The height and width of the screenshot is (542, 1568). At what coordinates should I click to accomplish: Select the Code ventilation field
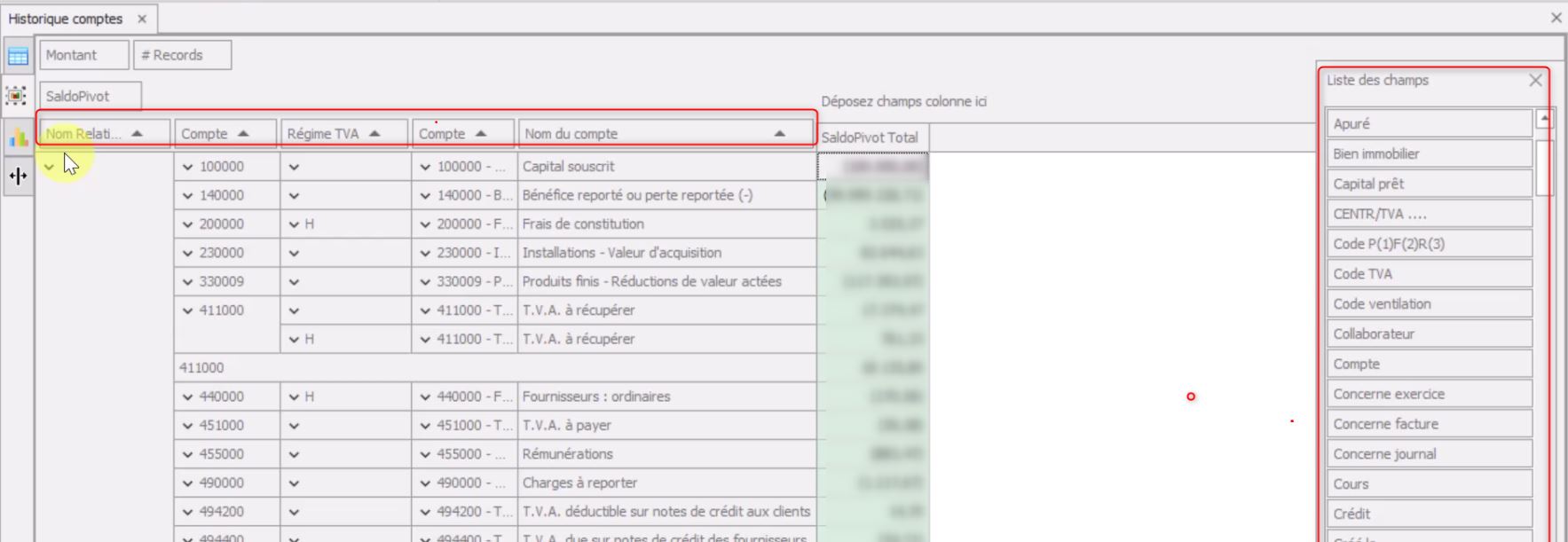[1430, 304]
